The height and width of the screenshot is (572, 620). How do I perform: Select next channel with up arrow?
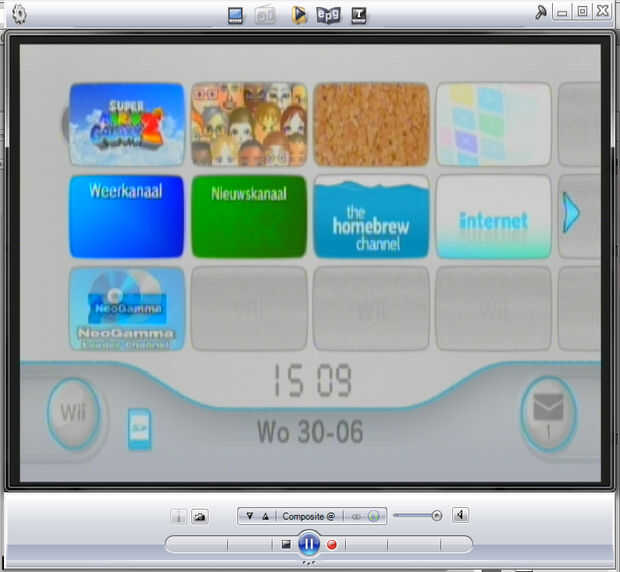(x=265, y=516)
